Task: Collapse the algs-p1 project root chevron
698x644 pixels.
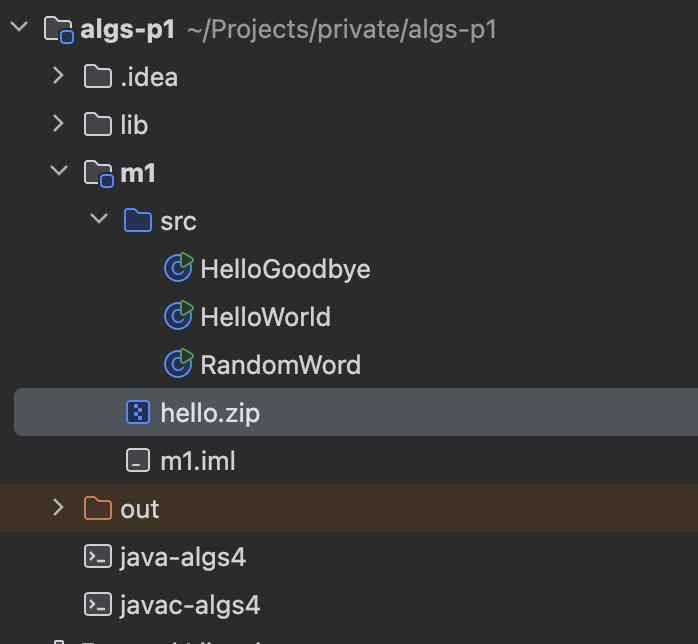Action: pos(19,27)
